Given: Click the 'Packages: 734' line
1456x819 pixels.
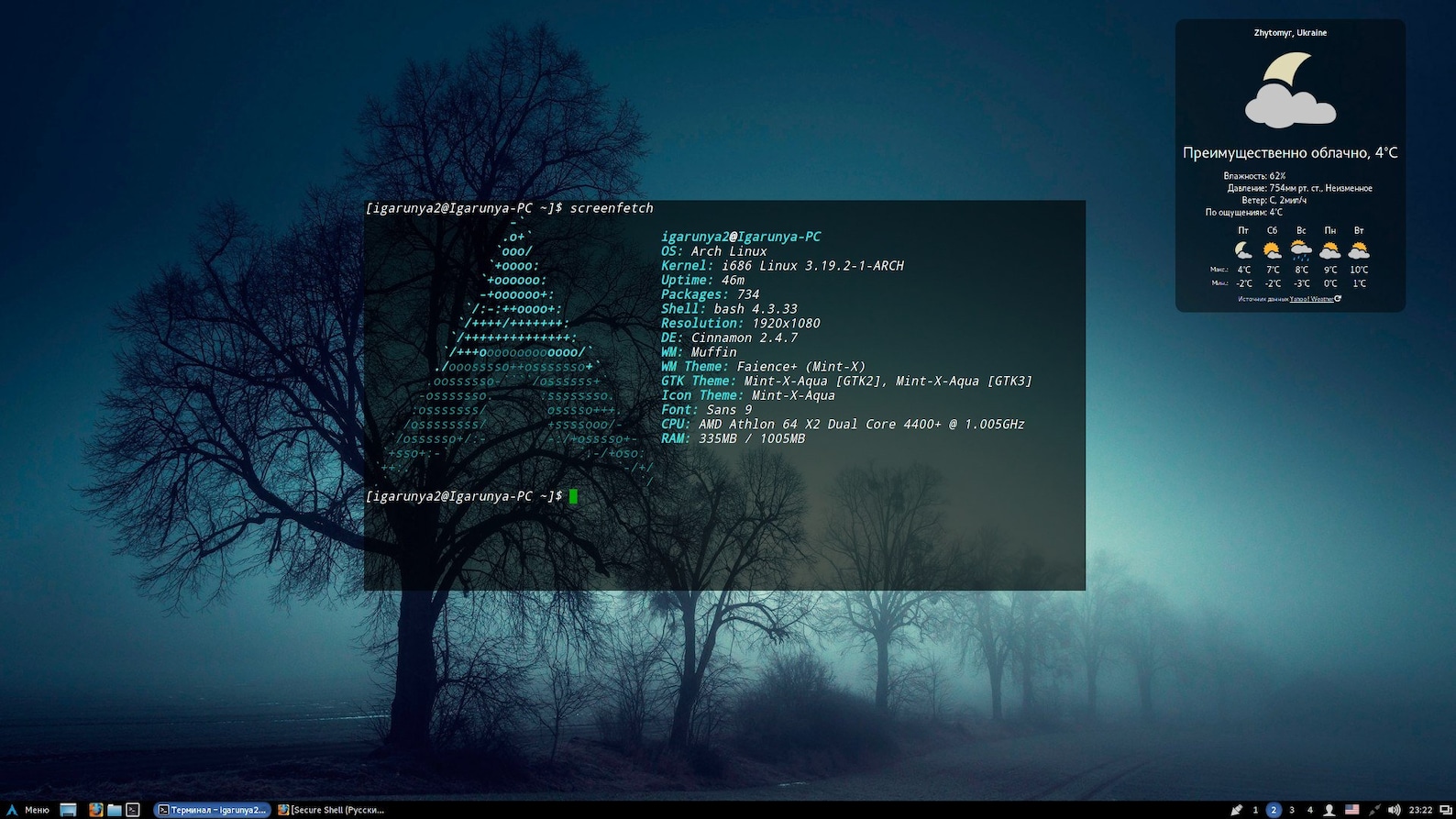Looking at the screenshot, I should coord(711,294).
